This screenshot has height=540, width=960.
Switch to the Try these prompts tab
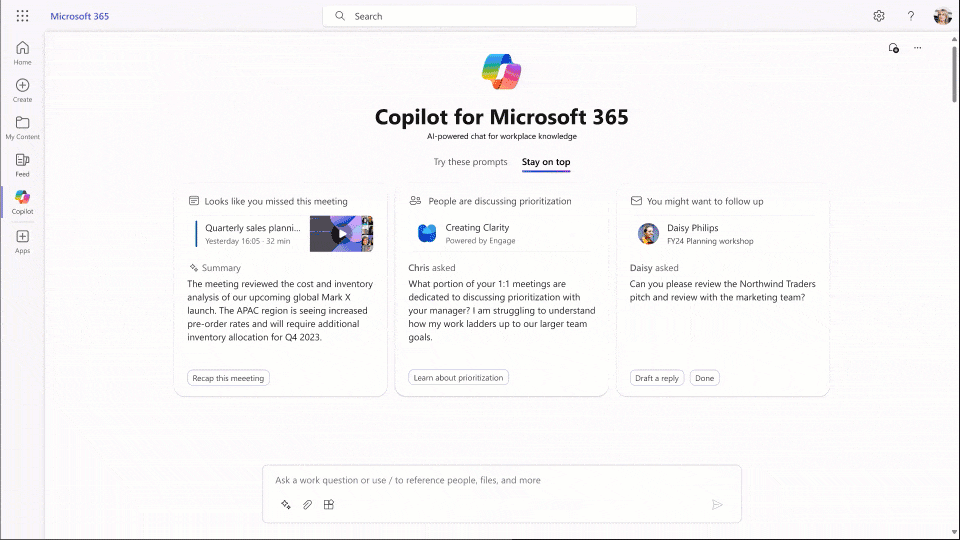470,162
